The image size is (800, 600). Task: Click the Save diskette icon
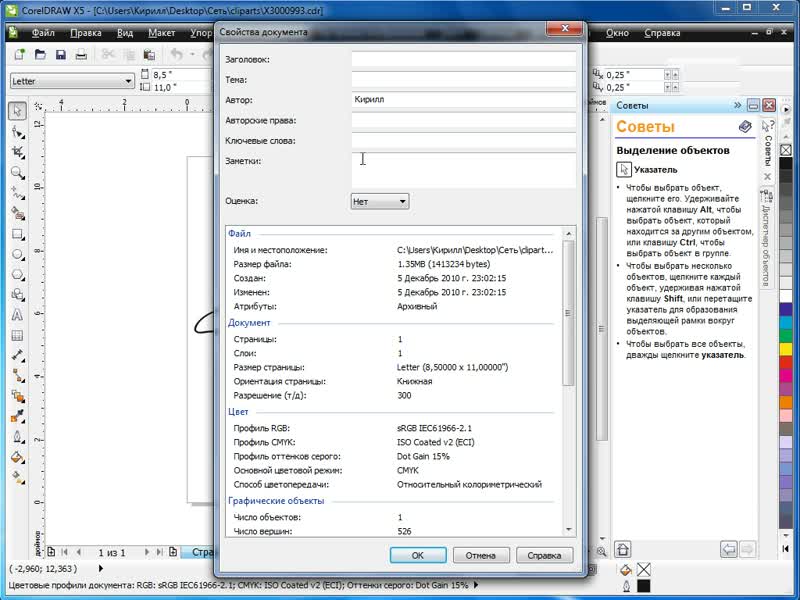[61, 55]
